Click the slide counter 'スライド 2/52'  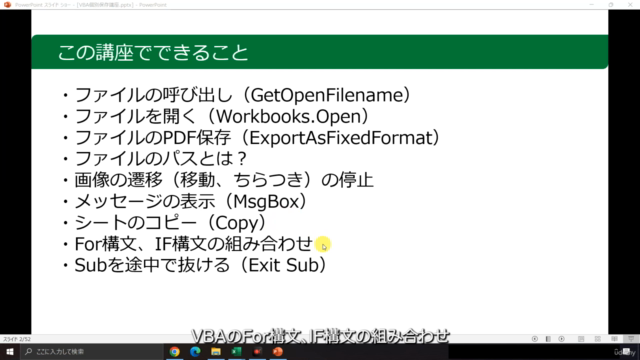[17, 339]
